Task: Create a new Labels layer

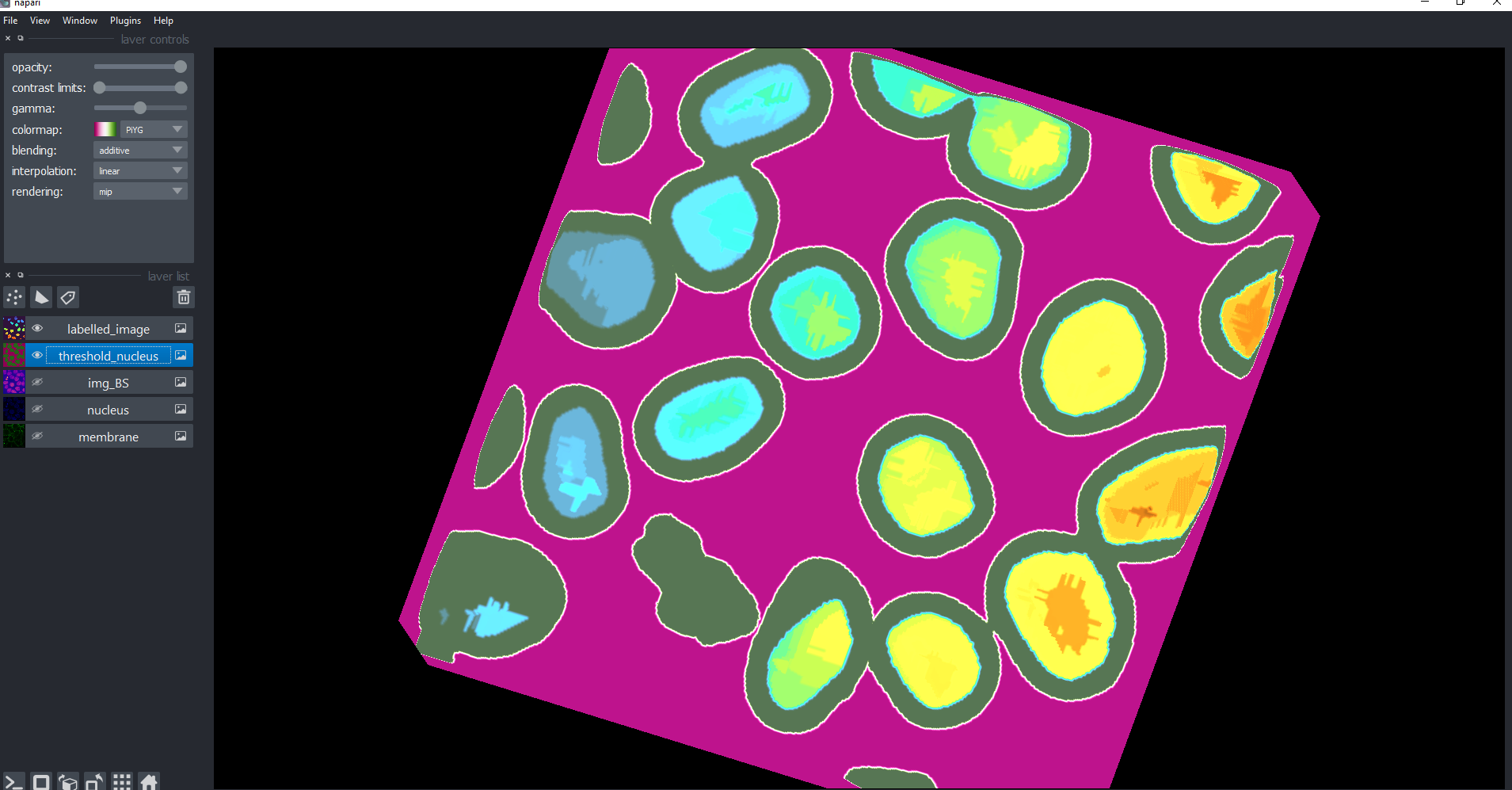Action: click(x=68, y=296)
